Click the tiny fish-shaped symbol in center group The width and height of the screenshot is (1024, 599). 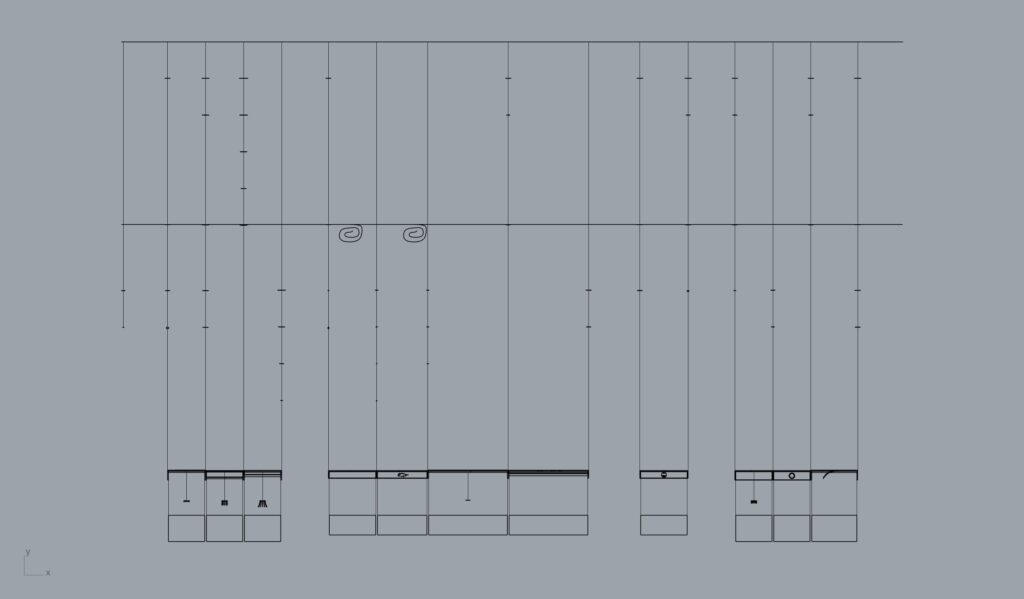click(x=402, y=475)
